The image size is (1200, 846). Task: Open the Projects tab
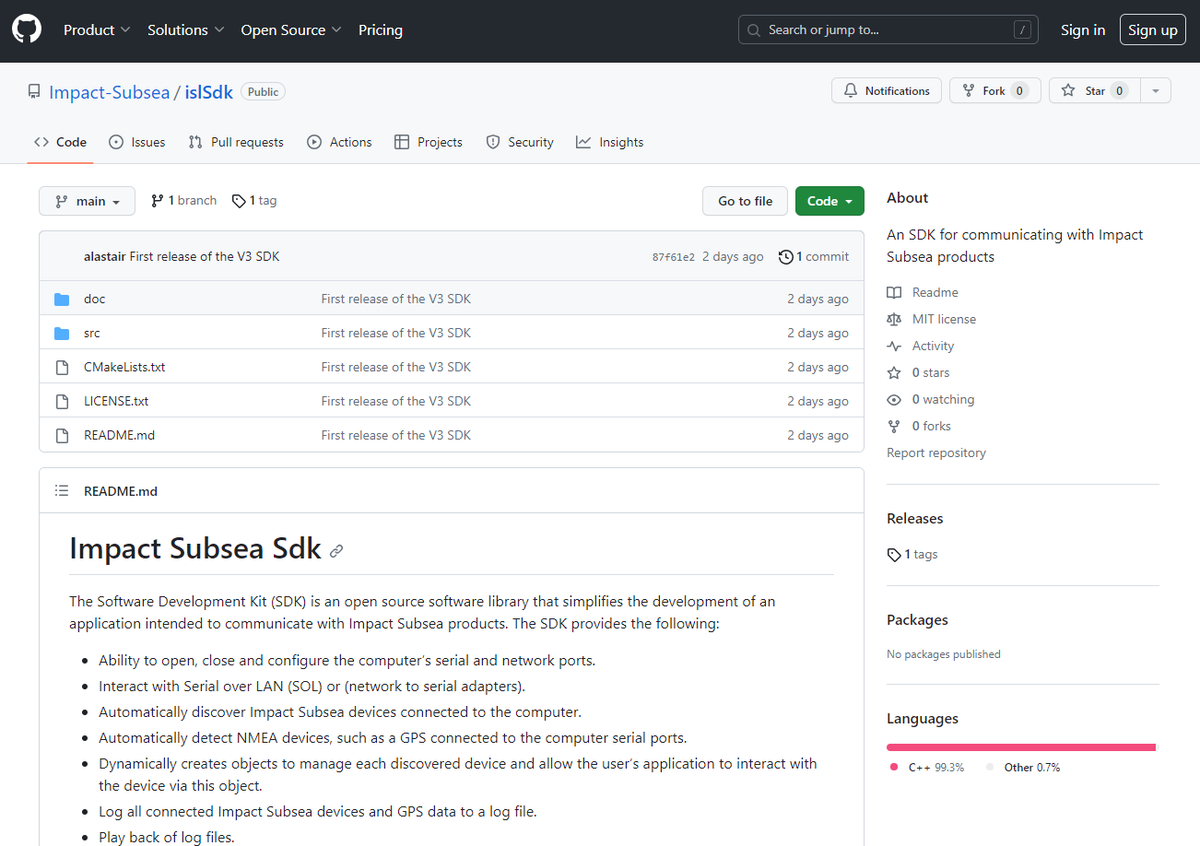point(428,142)
